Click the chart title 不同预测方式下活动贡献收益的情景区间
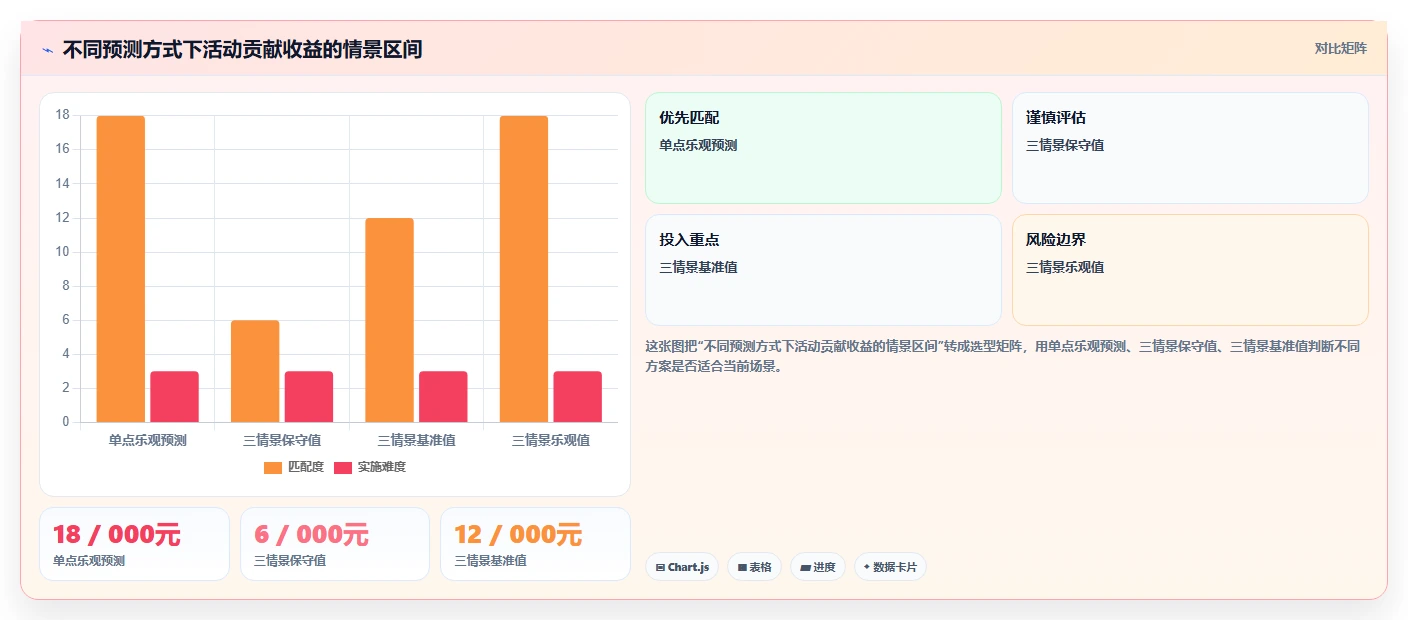1408x620 pixels. point(242,49)
